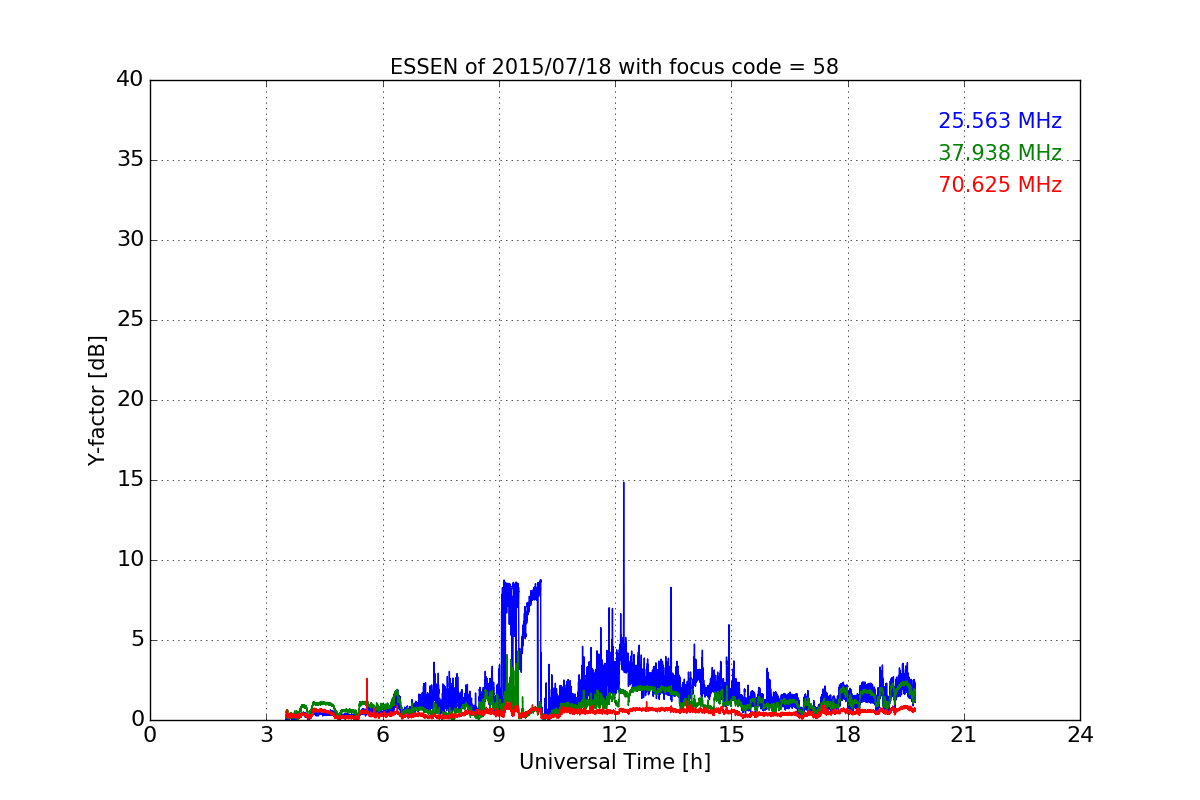Image resolution: width=1200 pixels, height=800 pixels.
Task: Click the y-axis tick label 40
Action: click(129, 80)
